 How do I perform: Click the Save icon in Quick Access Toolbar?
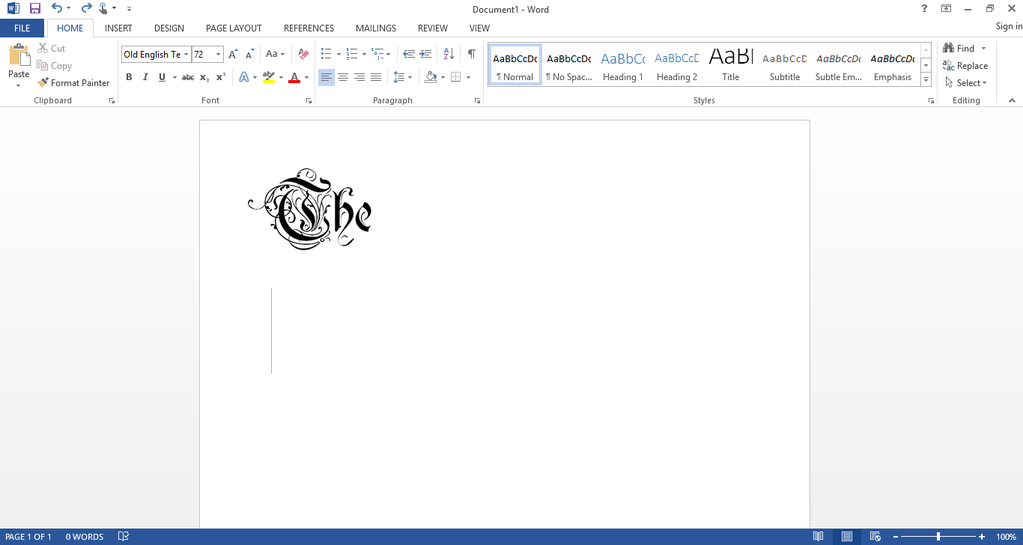coord(35,9)
